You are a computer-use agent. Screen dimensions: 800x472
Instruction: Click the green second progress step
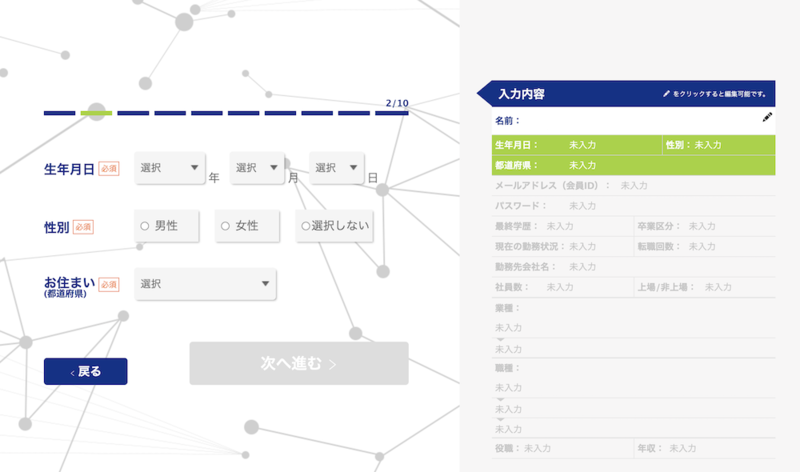(96, 113)
